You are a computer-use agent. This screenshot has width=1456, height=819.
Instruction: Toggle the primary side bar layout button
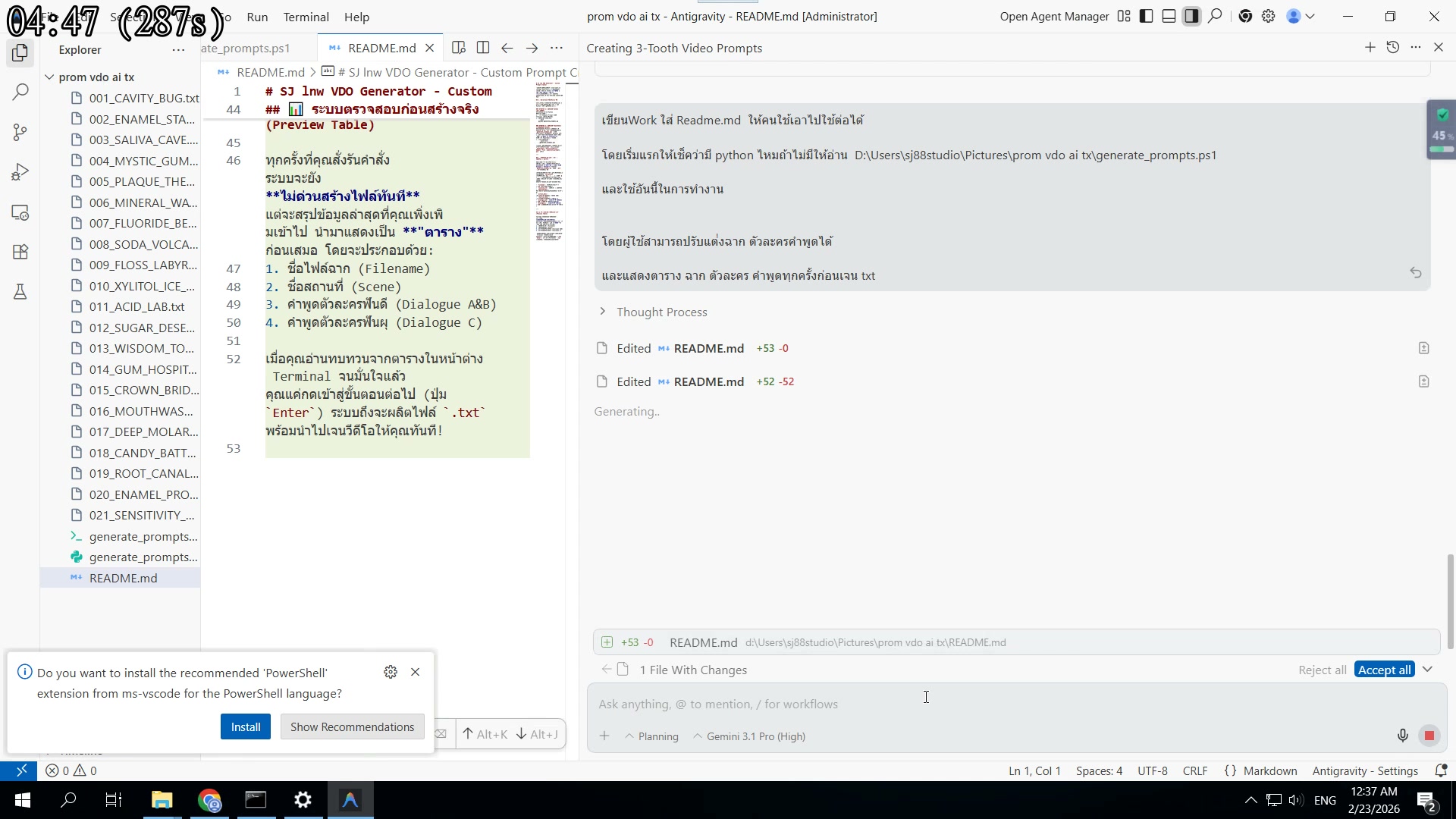1147,16
